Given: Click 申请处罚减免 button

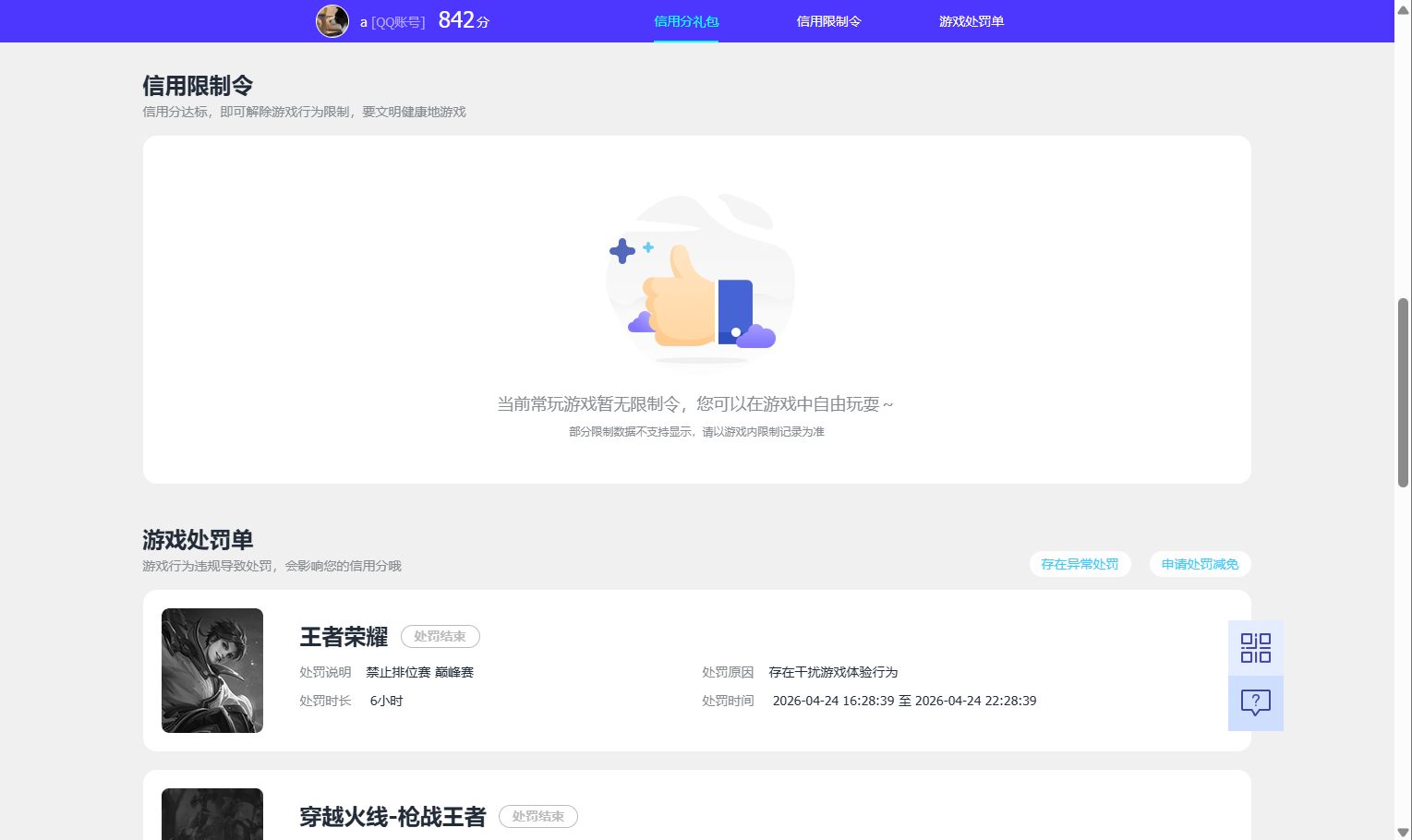Looking at the screenshot, I should 1200,564.
